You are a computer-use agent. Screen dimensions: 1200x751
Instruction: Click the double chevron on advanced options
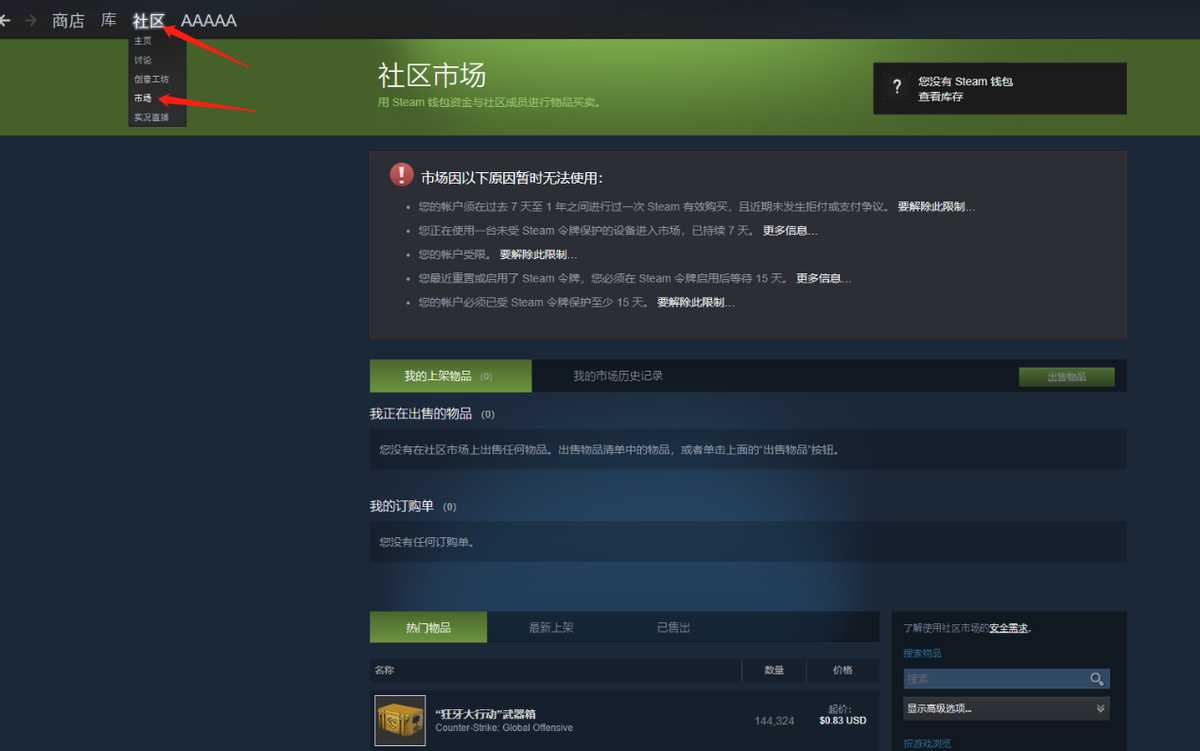pyautogui.click(x=1100, y=708)
